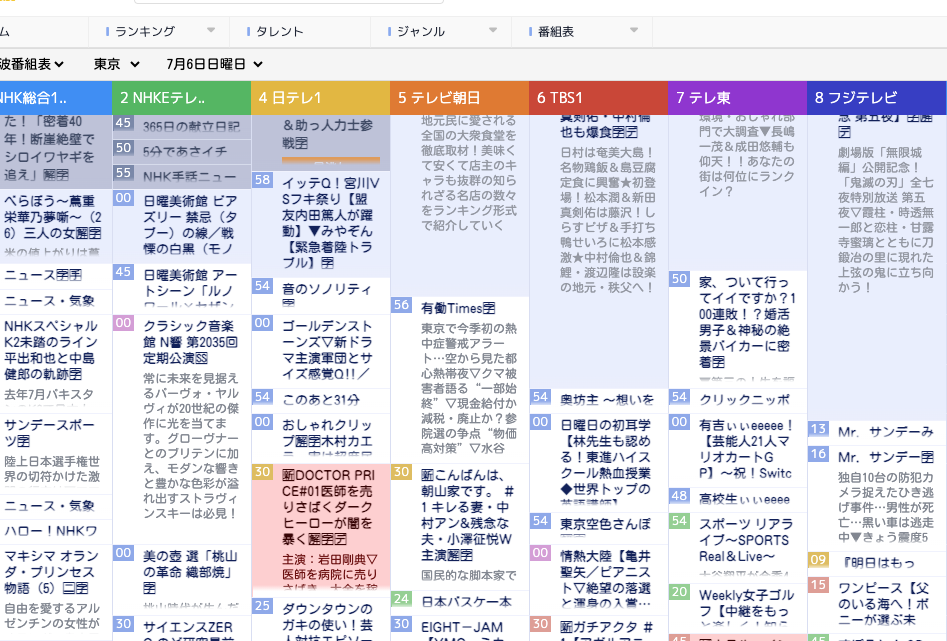Expand the 番組表 dropdown arrow
The height and width of the screenshot is (641, 947).
tap(634, 30)
